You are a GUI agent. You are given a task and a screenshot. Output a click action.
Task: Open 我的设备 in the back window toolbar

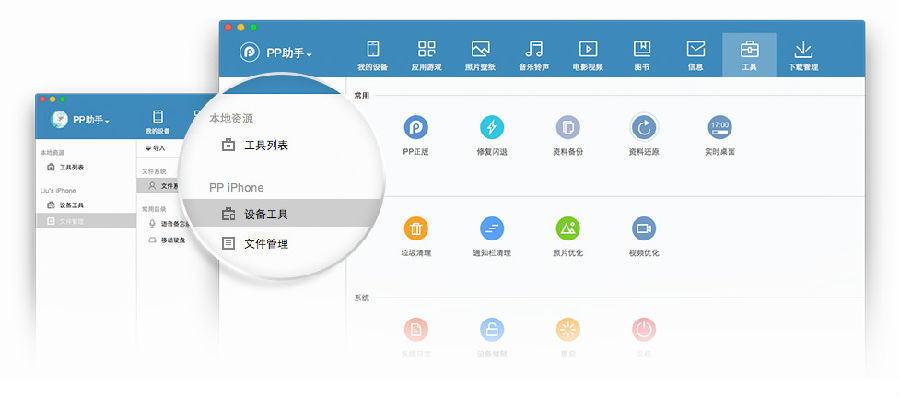pos(158,122)
